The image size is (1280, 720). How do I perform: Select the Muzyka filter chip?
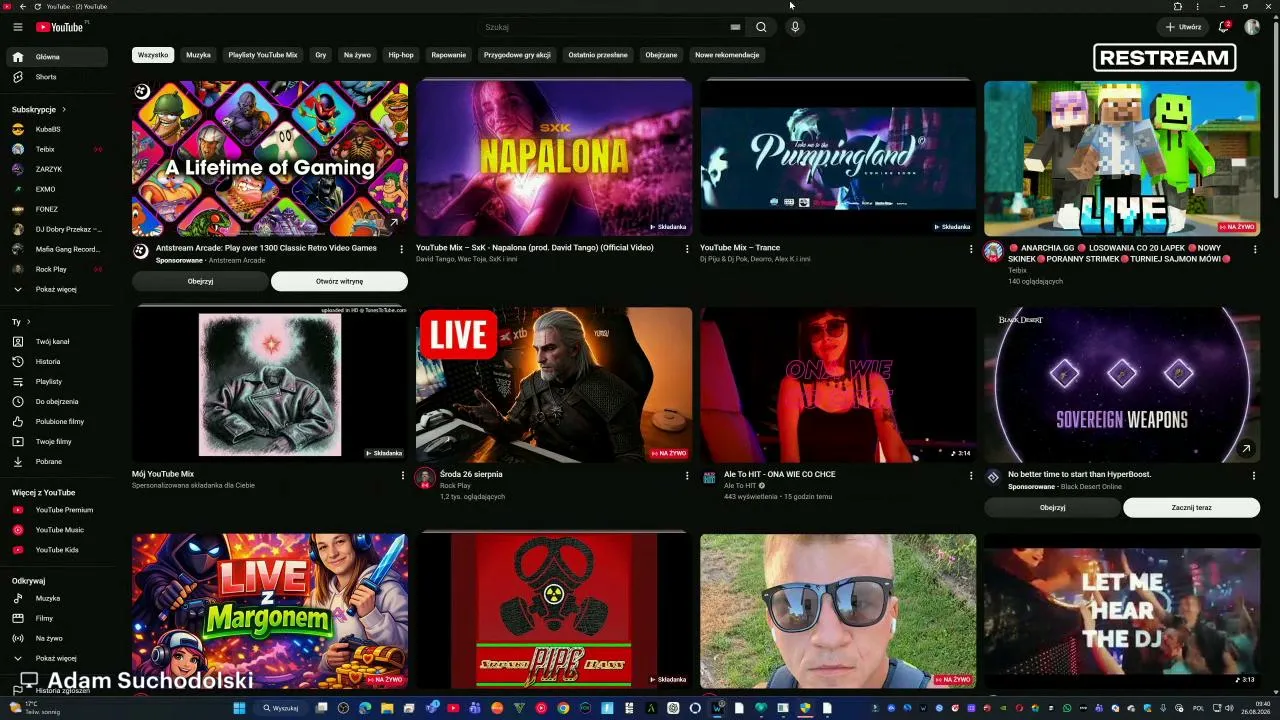click(x=198, y=55)
